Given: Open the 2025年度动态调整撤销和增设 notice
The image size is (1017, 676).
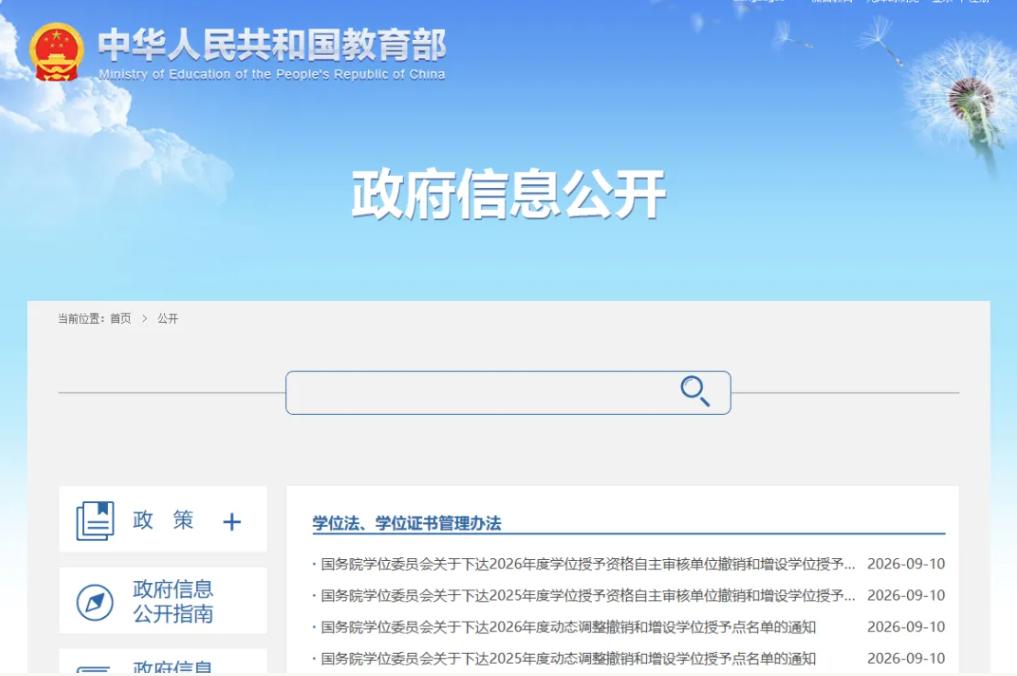Looking at the screenshot, I should point(568,658).
